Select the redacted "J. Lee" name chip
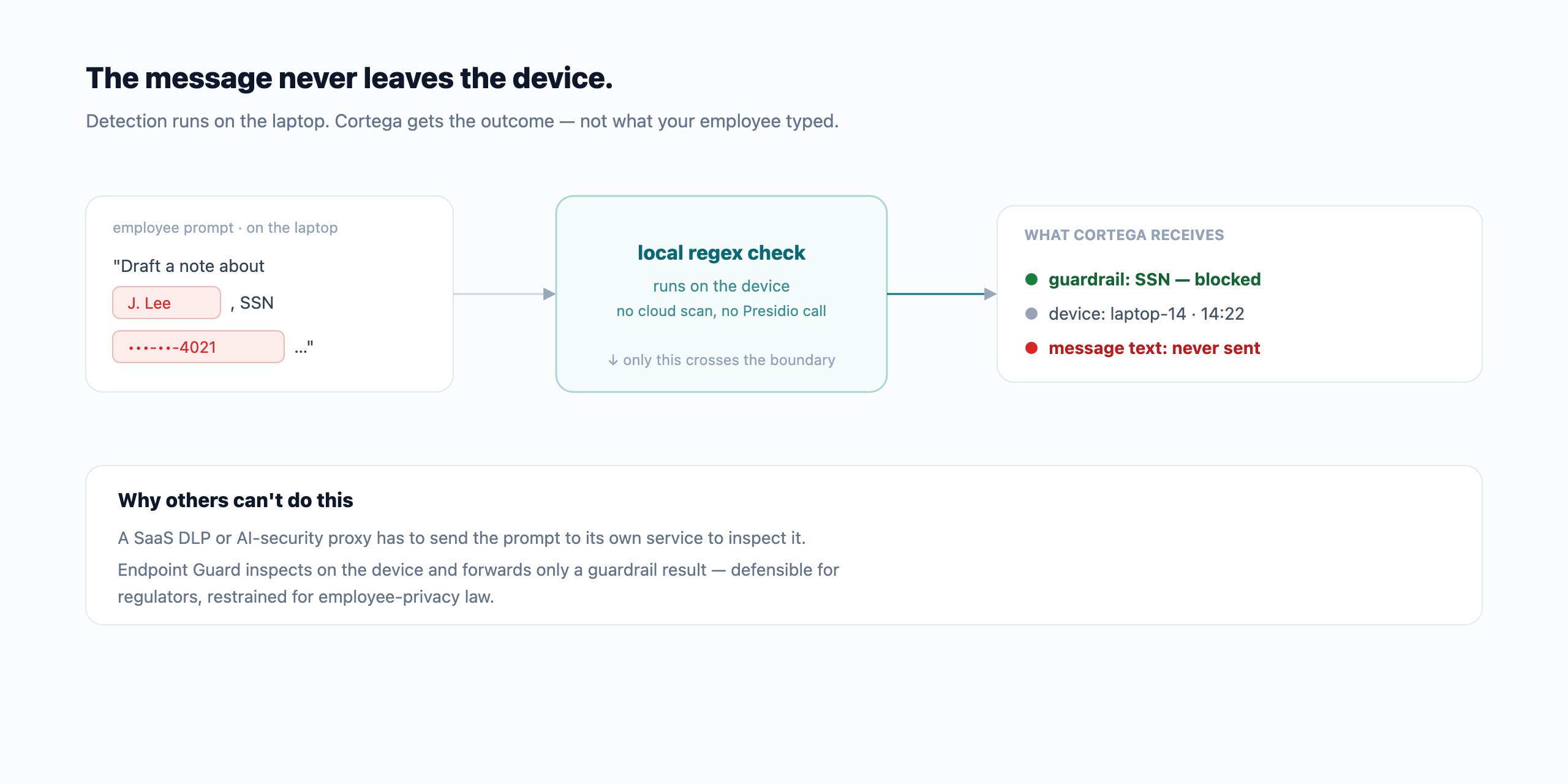 coord(167,303)
